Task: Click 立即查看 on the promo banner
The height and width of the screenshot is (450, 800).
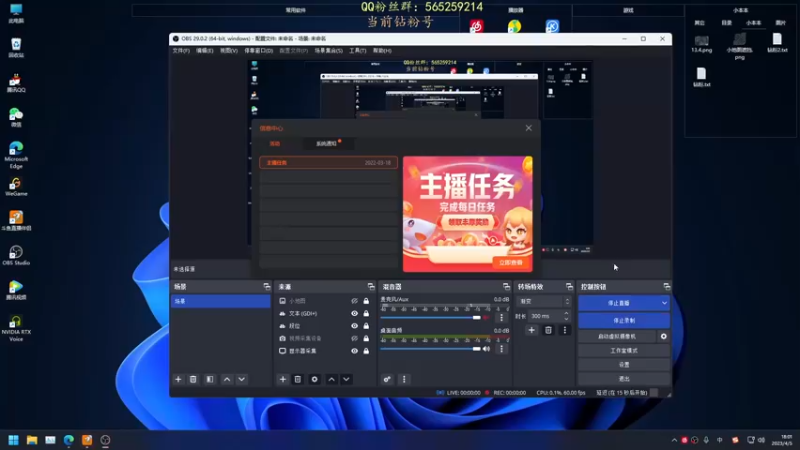Action: [x=511, y=262]
